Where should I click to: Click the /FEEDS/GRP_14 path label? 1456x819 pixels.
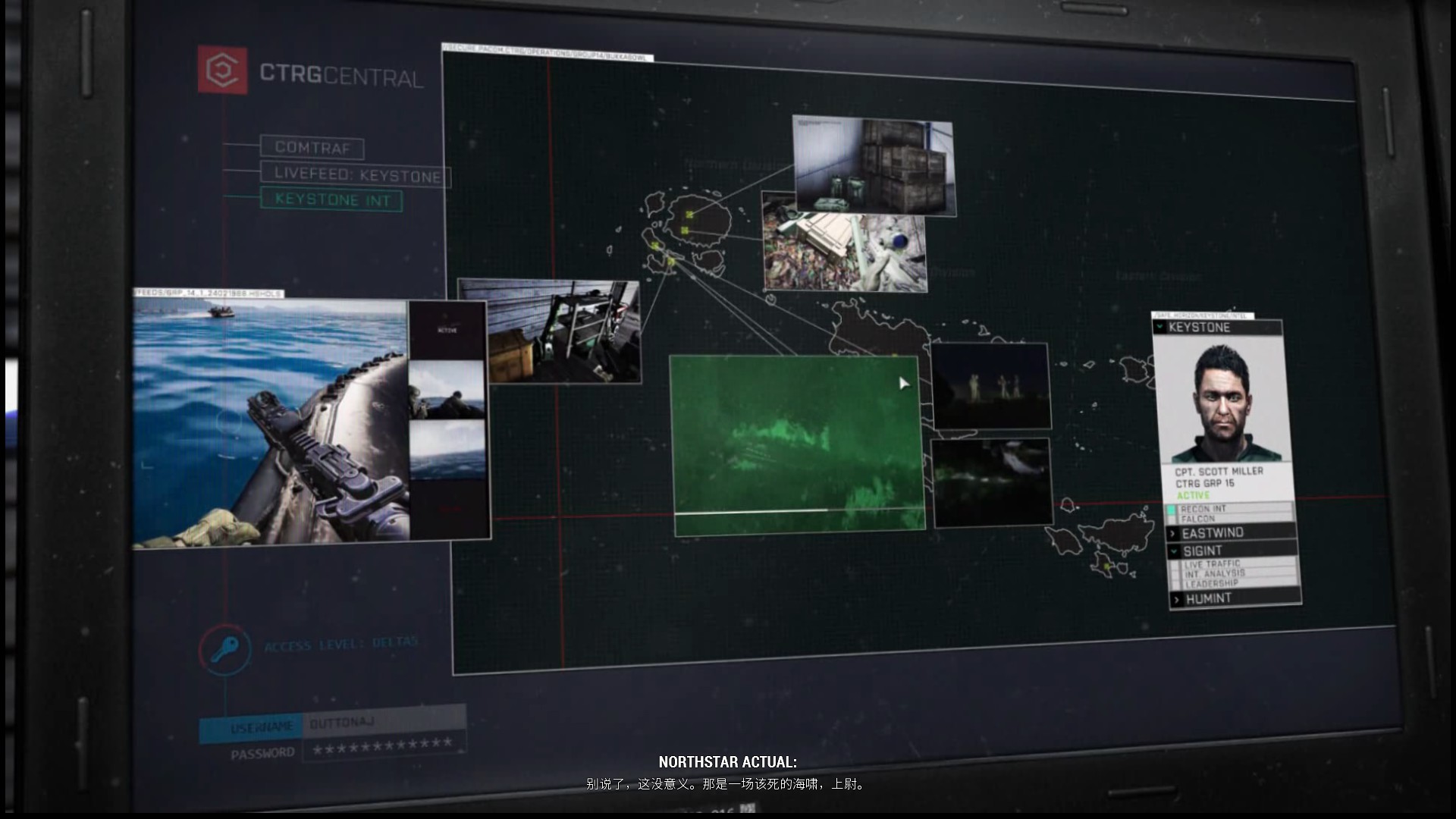click(x=209, y=293)
